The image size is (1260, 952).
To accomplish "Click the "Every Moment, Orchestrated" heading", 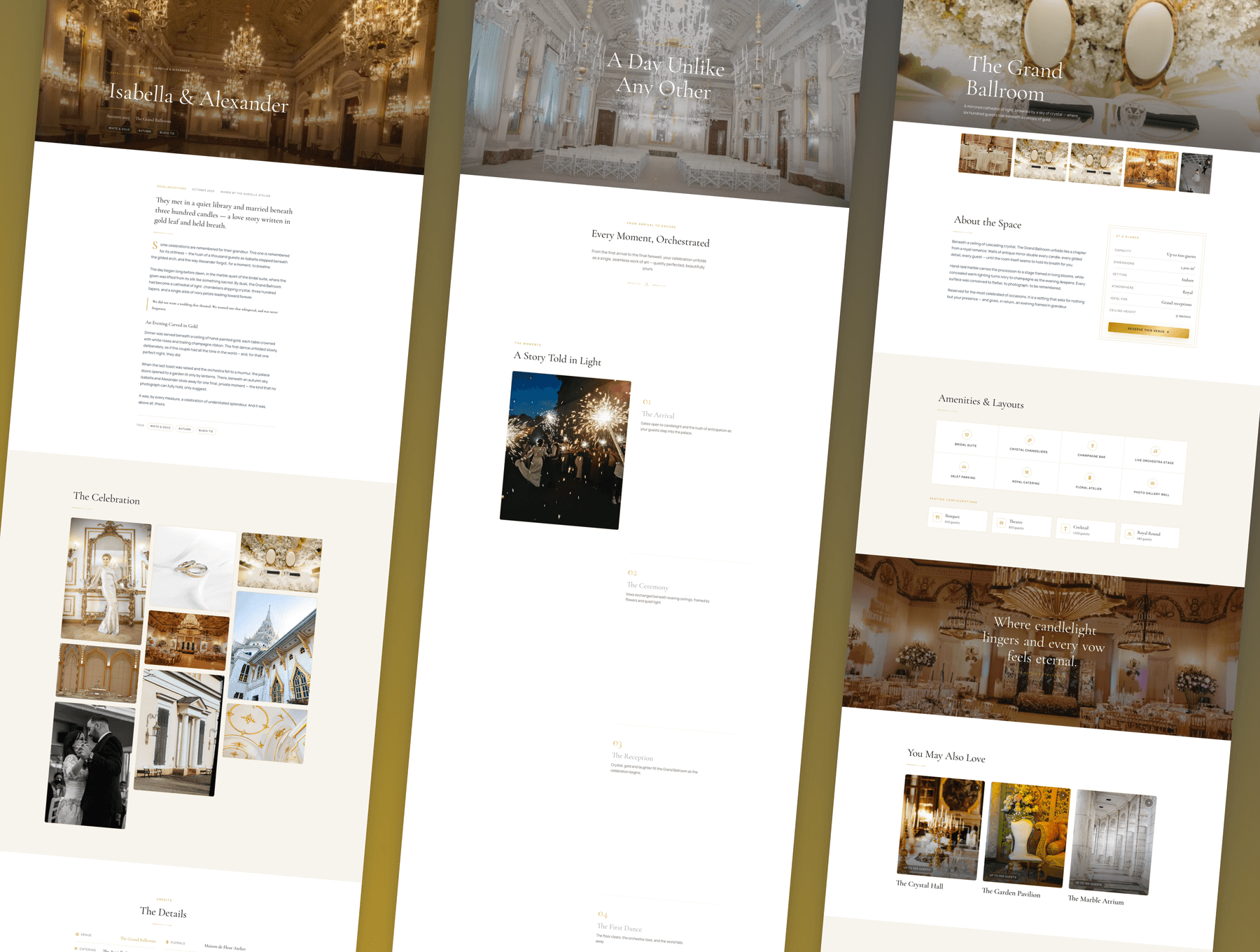I will (x=650, y=238).
